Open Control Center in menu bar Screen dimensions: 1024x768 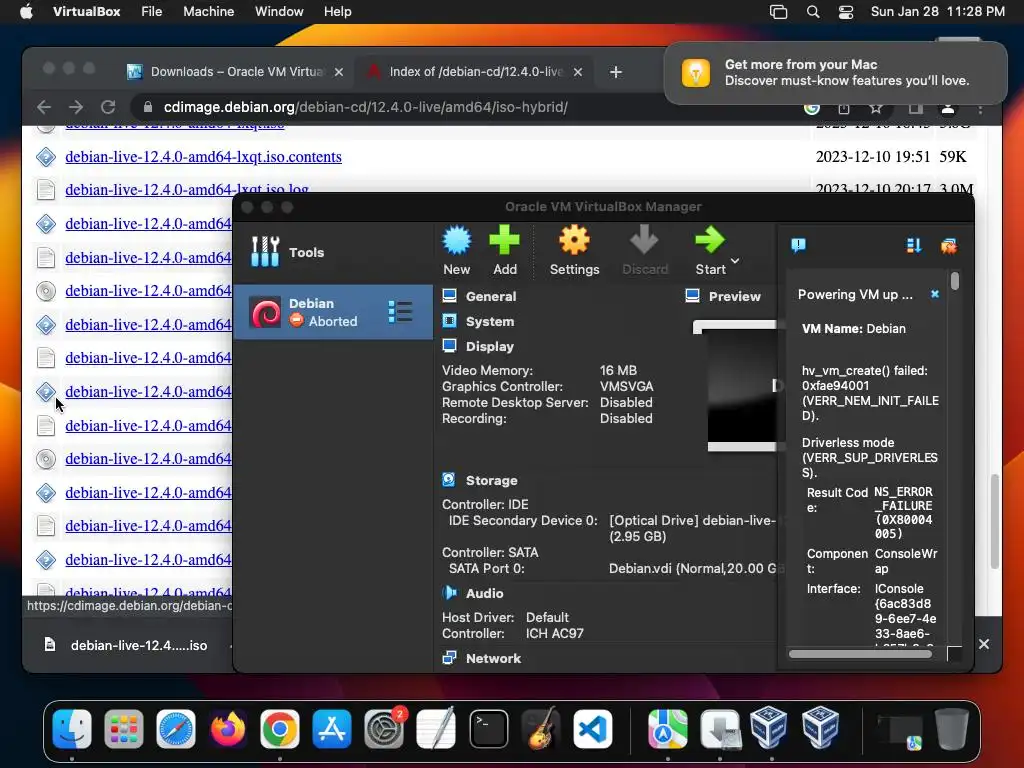click(846, 12)
